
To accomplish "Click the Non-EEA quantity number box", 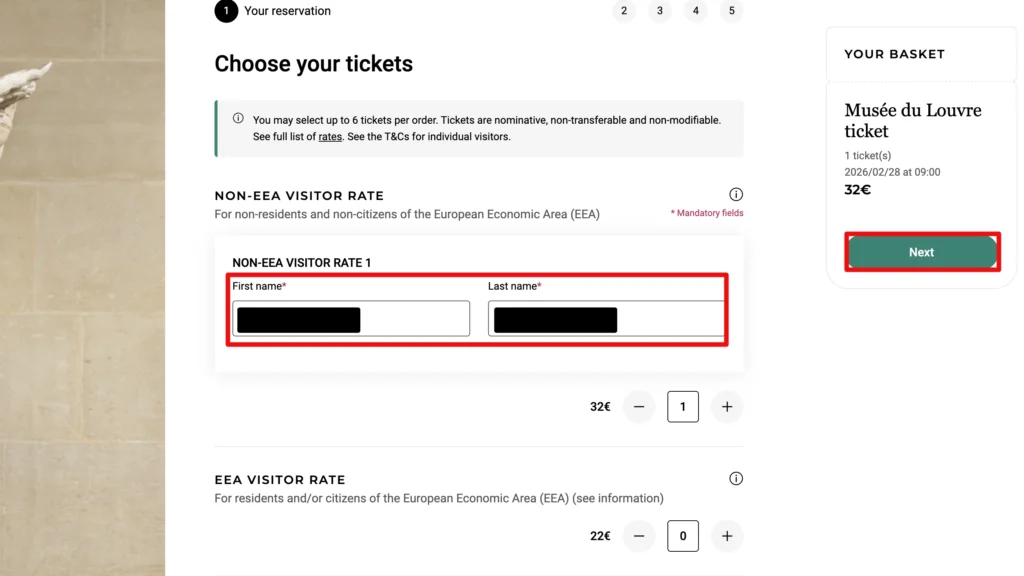I will [x=683, y=407].
